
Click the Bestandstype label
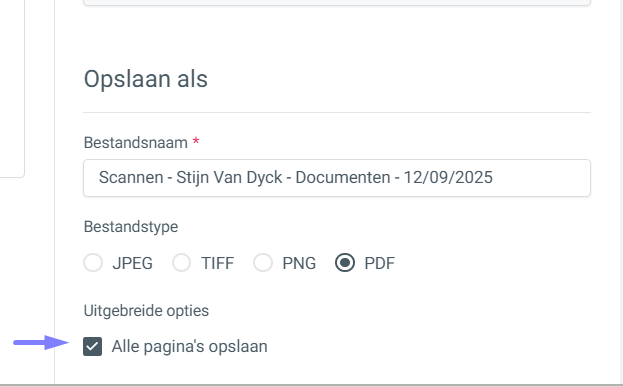131,227
